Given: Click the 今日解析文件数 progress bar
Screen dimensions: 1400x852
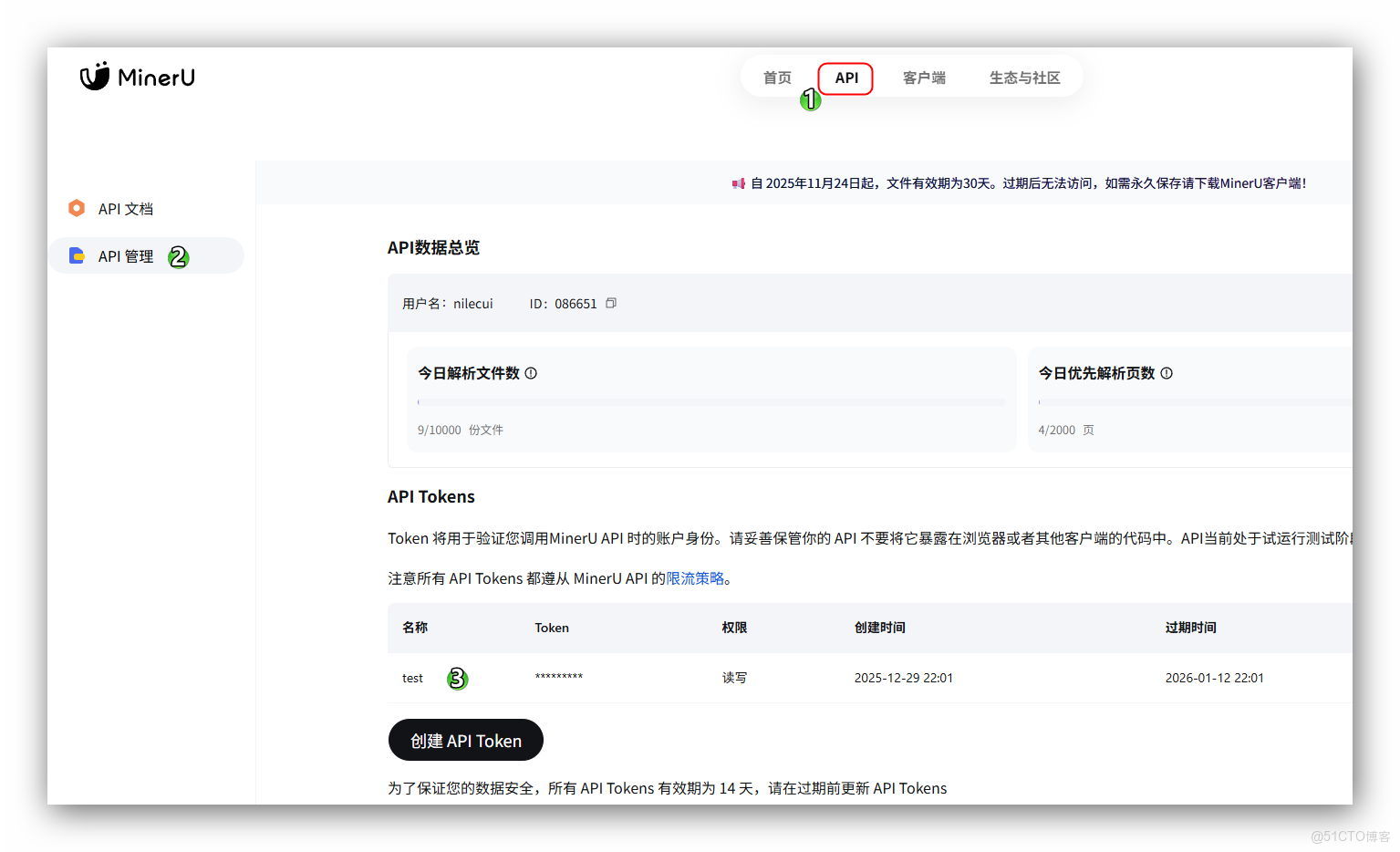Looking at the screenshot, I should pyautogui.click(x=711, y=401).
